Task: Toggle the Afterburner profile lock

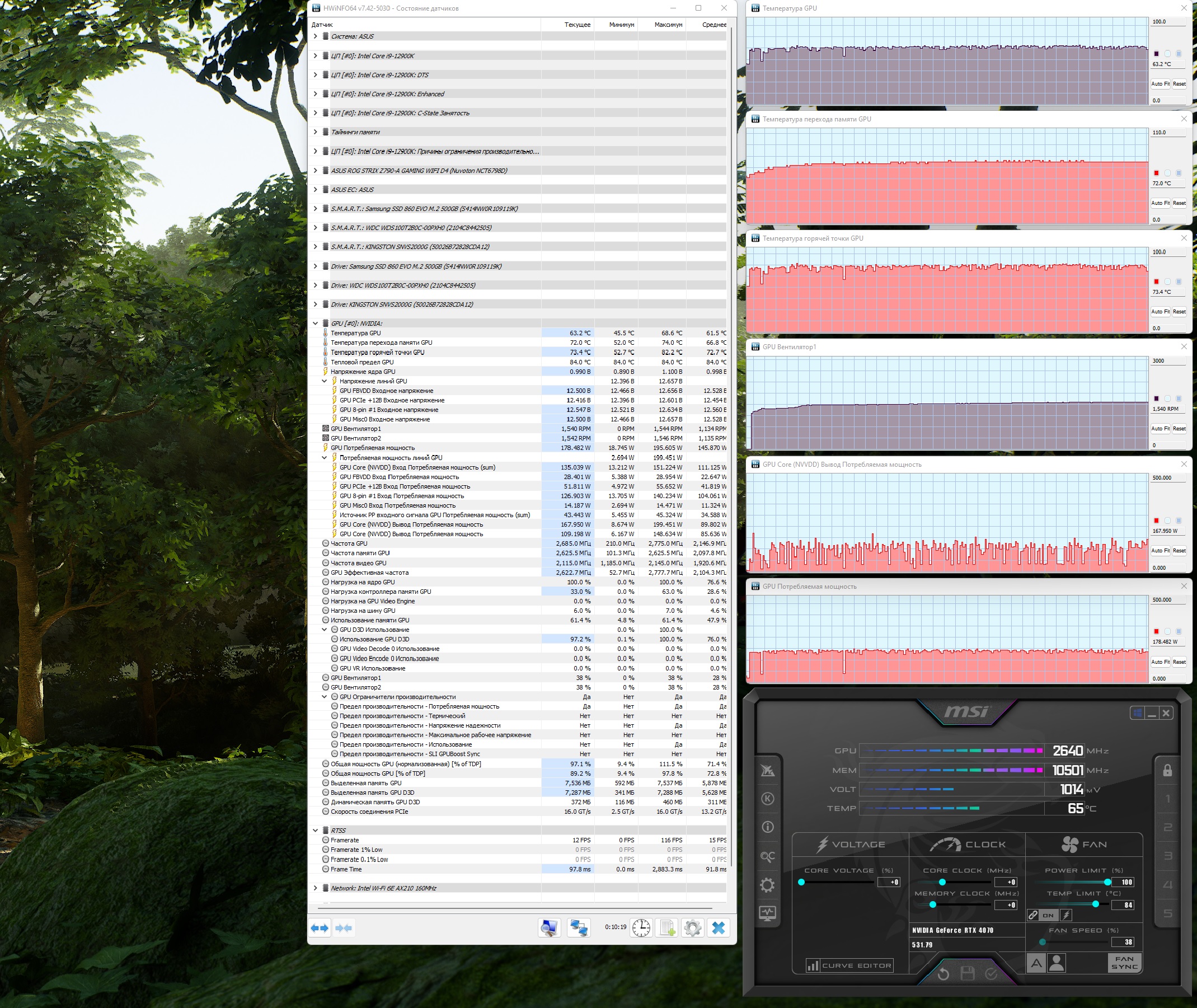Action: 1167,770
